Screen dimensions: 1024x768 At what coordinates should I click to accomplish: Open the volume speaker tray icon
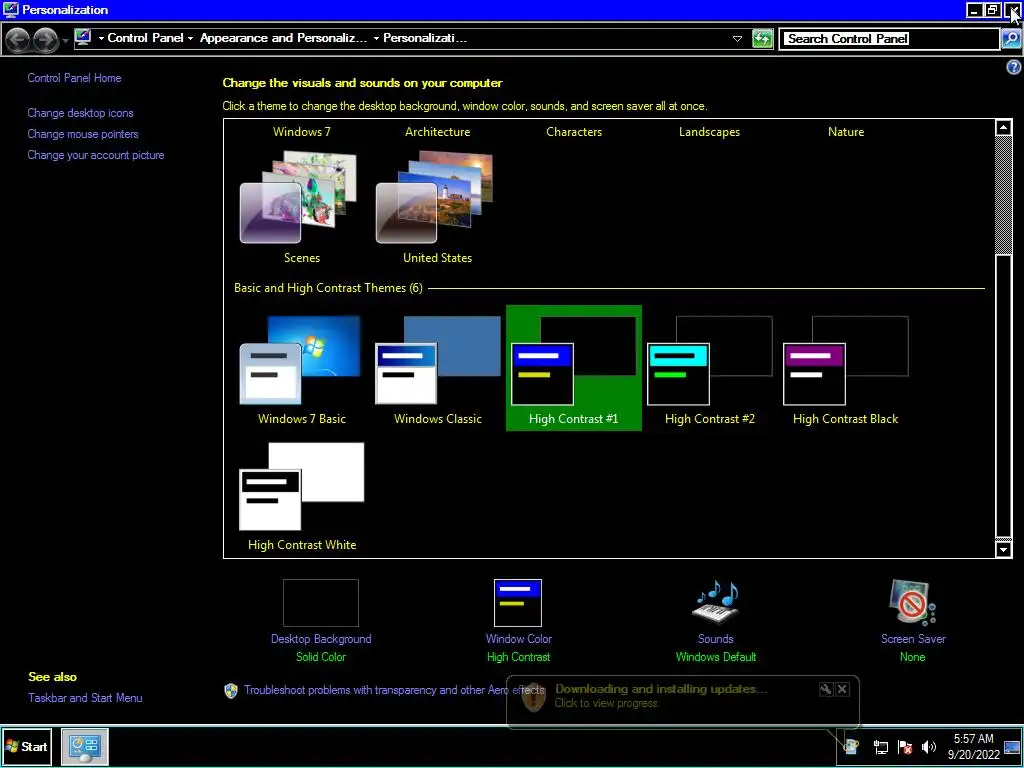929,747
